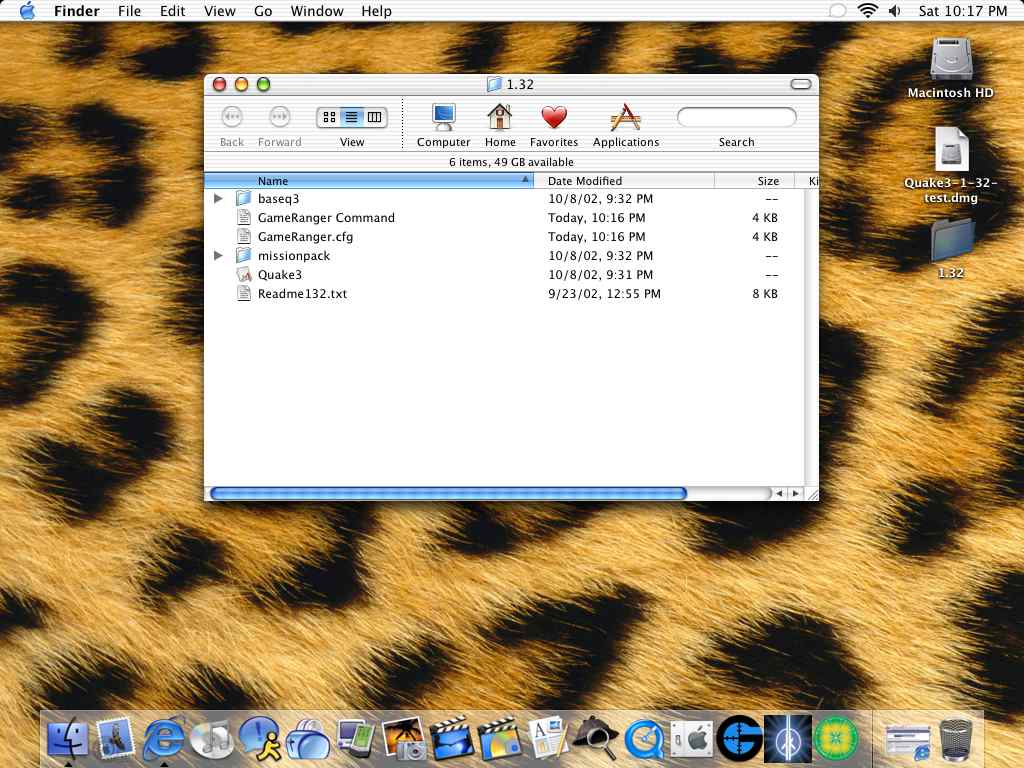This screenshot has height=768, width=1024.
Task: Open the Finder application menu
Action: [76, 11]
